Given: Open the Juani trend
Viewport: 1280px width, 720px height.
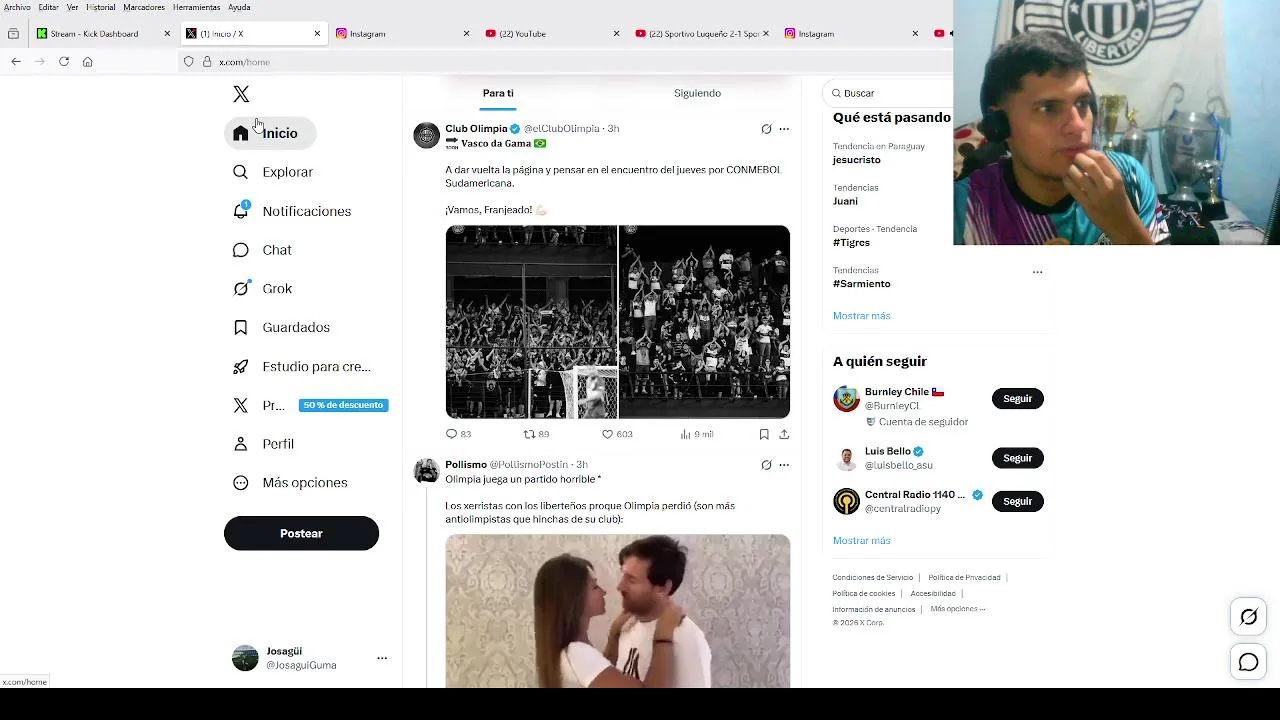Looking at the screenshot, I should point(845,201).
